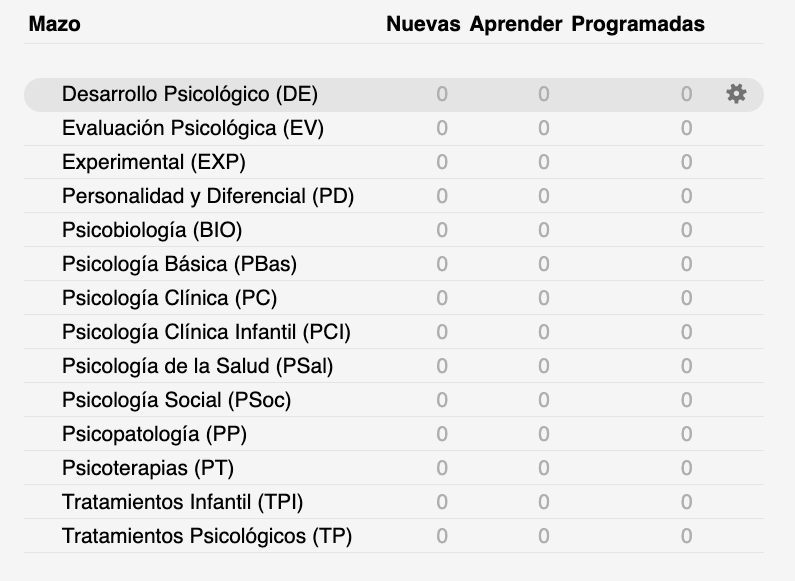Image resolution: width=795 pixels, height=581 pixels.
Task: Click the Psicobiología (BIO) deck
Action: coord(152,230)
